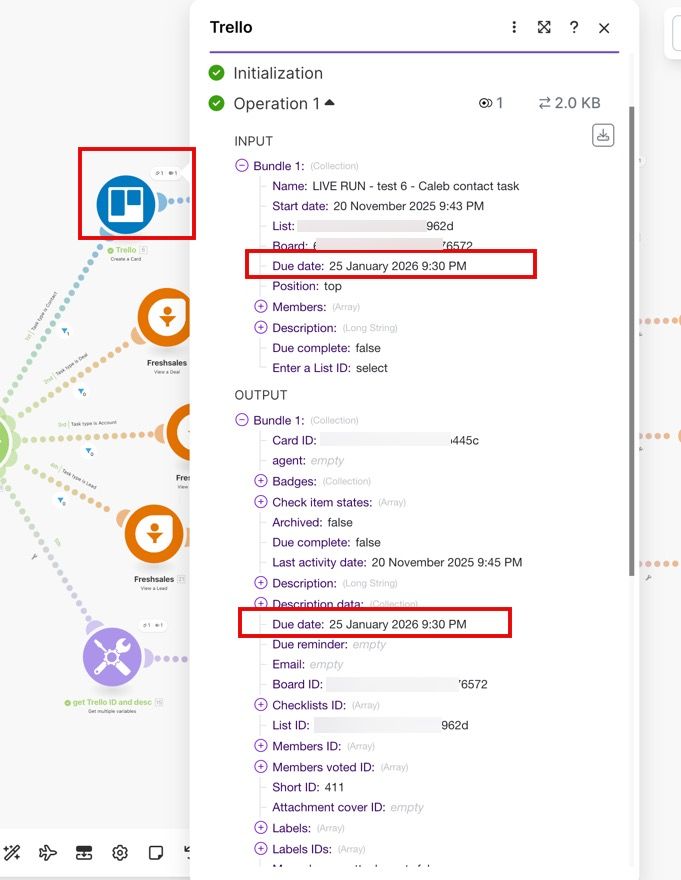Click the Trello module label under icon
The height and width of the screenshot is (880, 681).
pos(126,250)
